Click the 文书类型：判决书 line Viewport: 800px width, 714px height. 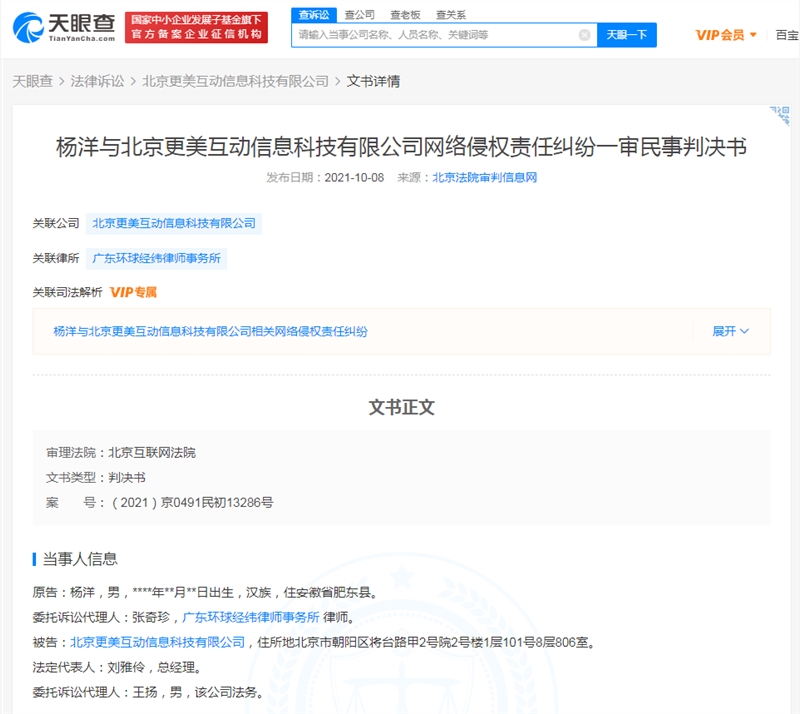pos(96,478)
